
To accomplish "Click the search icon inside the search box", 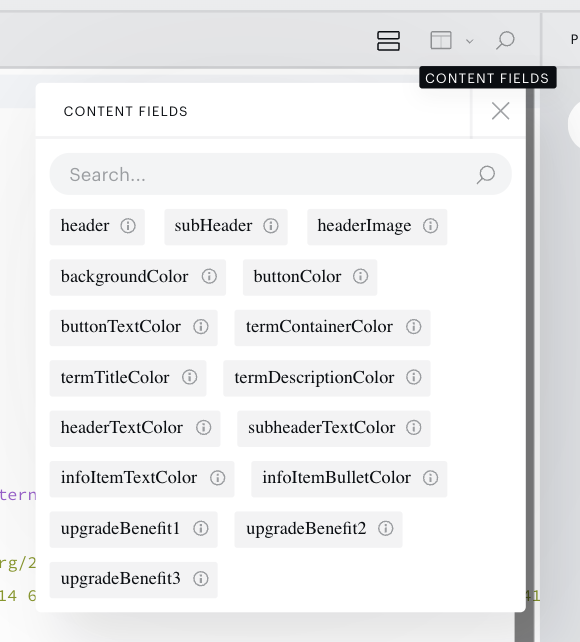I will point(485,175).
